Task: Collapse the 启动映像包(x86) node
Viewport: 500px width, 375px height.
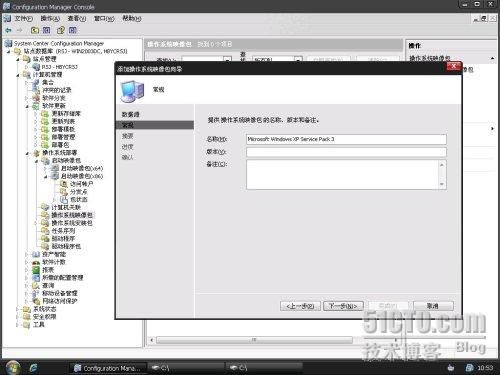Action: point(46,176)
